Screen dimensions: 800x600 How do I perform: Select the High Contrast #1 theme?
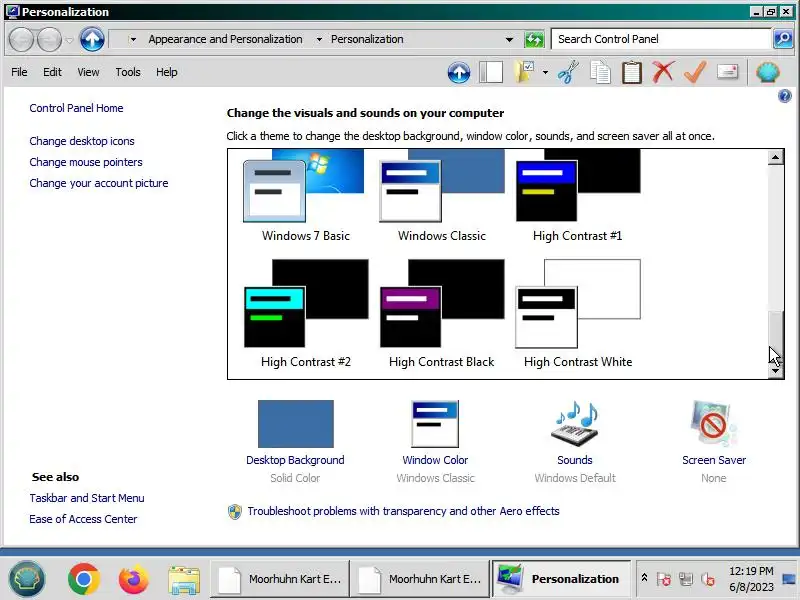click(578, 196)
